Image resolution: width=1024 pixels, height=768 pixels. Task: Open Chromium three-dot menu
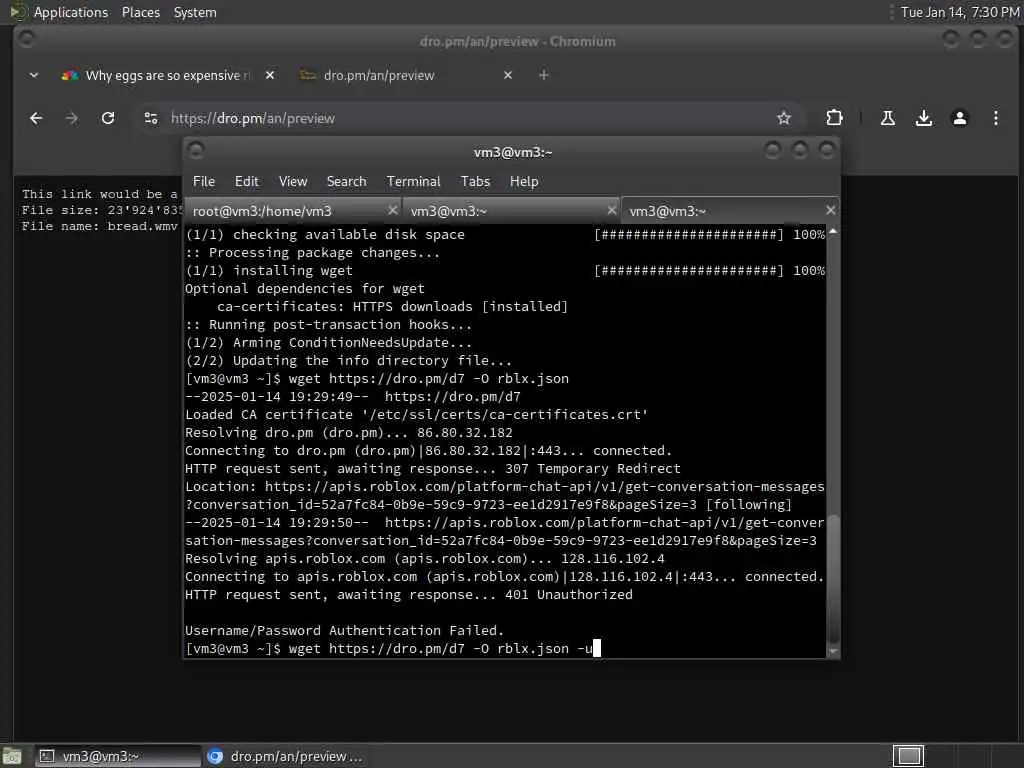click(995, 118)
